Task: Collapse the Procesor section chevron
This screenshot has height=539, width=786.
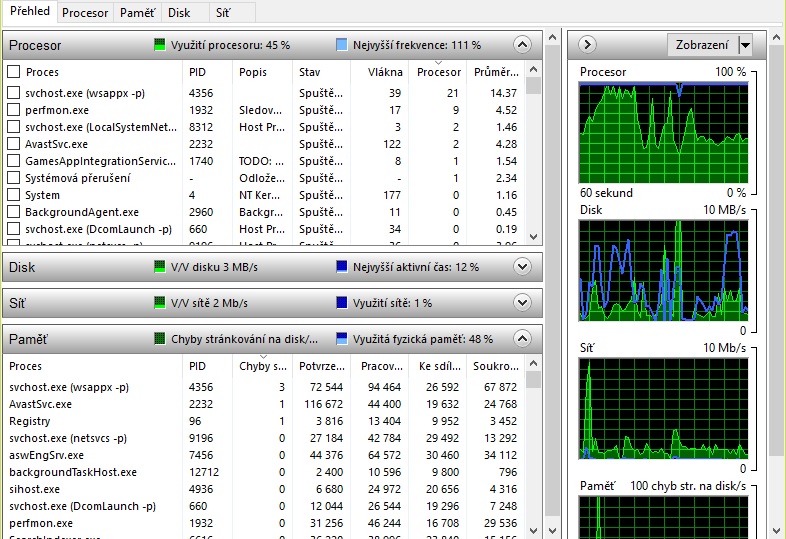Action: [x=521, y=45]
